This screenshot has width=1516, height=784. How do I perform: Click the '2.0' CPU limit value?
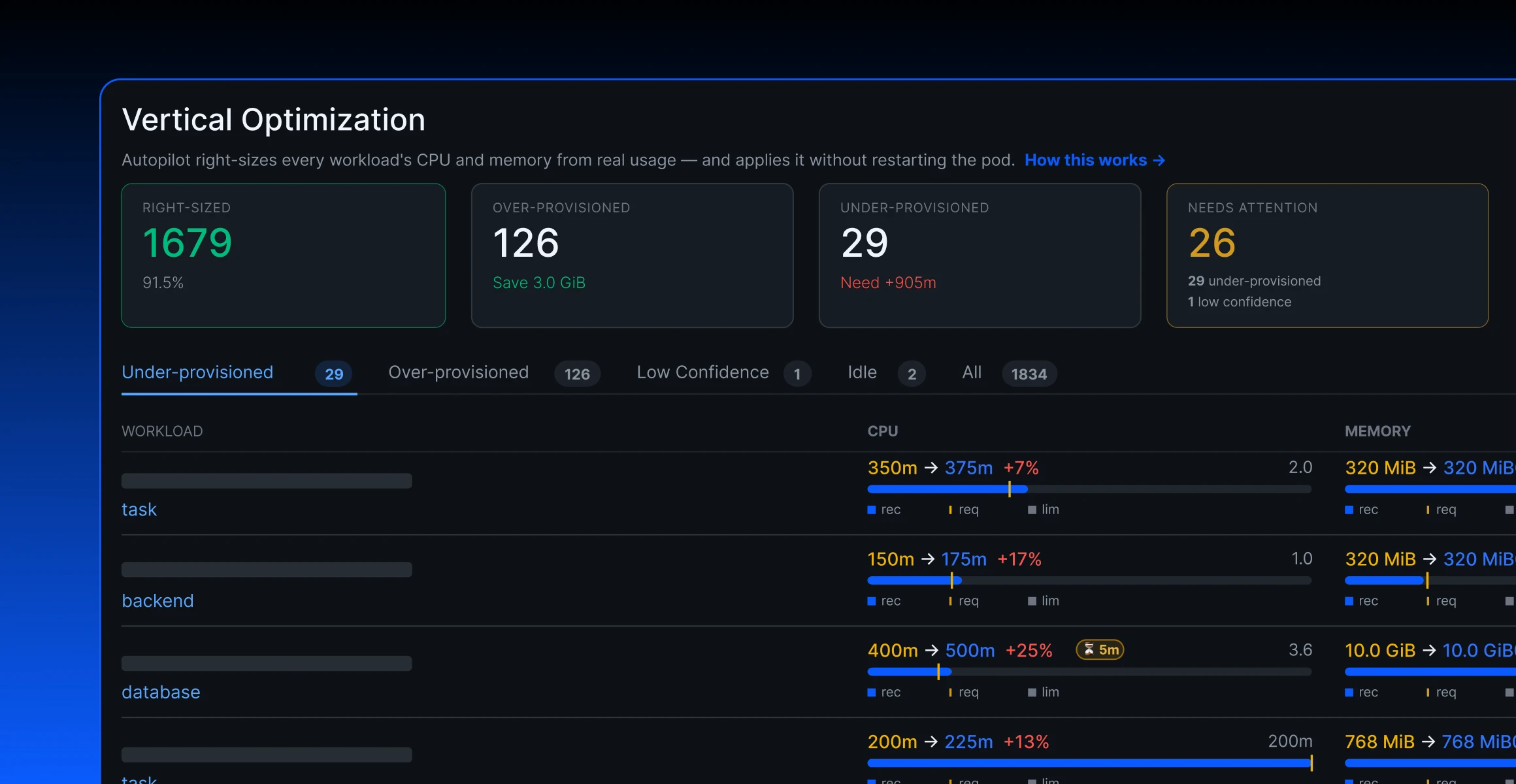coord(1300,467)
